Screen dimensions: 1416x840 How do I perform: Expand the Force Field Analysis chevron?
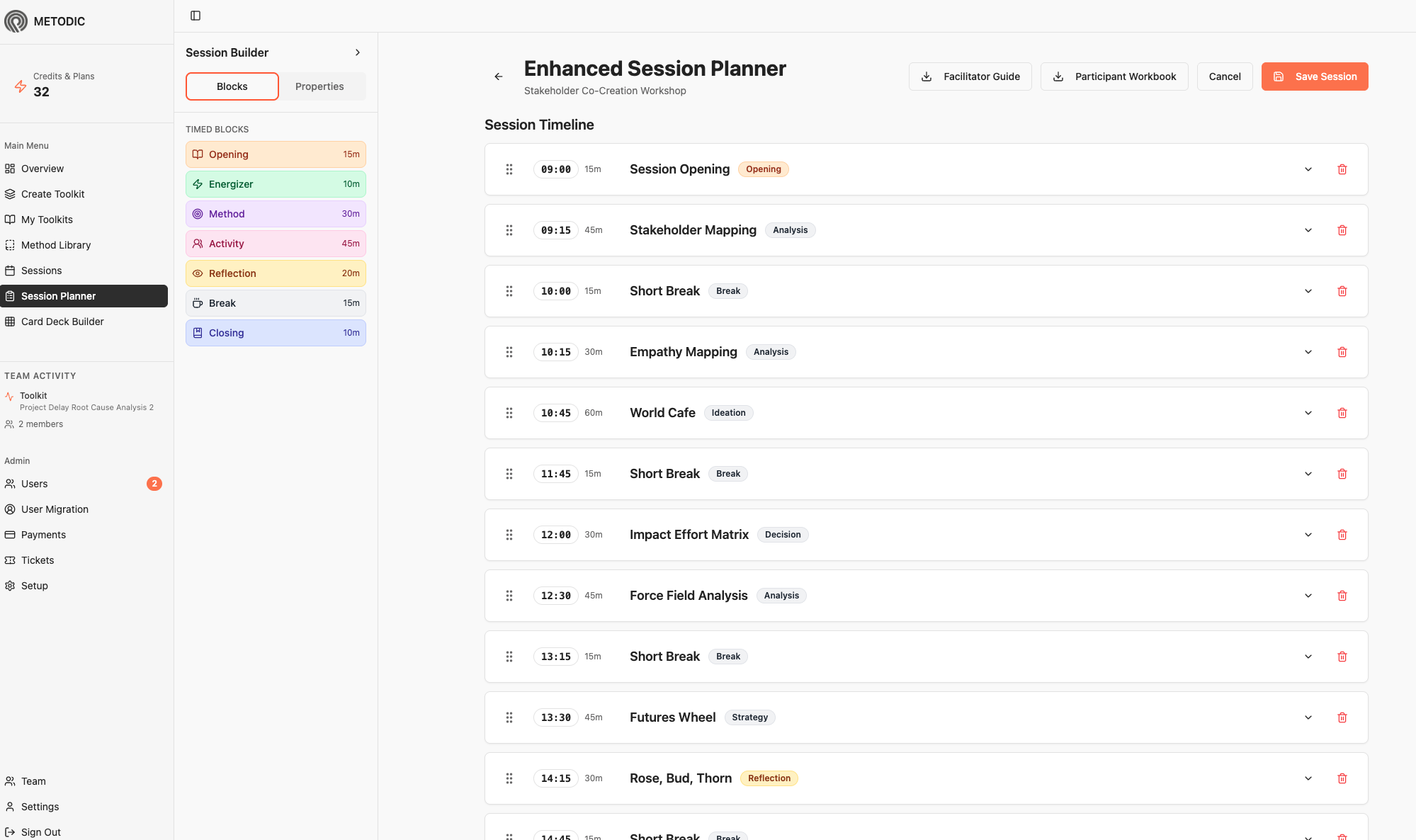1308,596
